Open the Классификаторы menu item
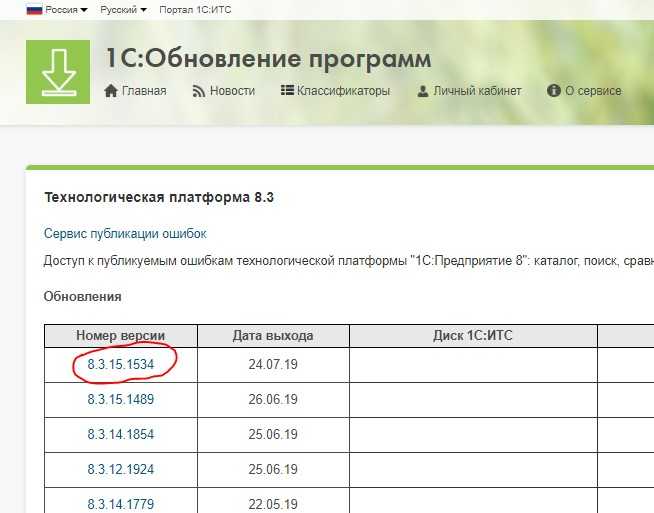 click(x=343, y=91)
